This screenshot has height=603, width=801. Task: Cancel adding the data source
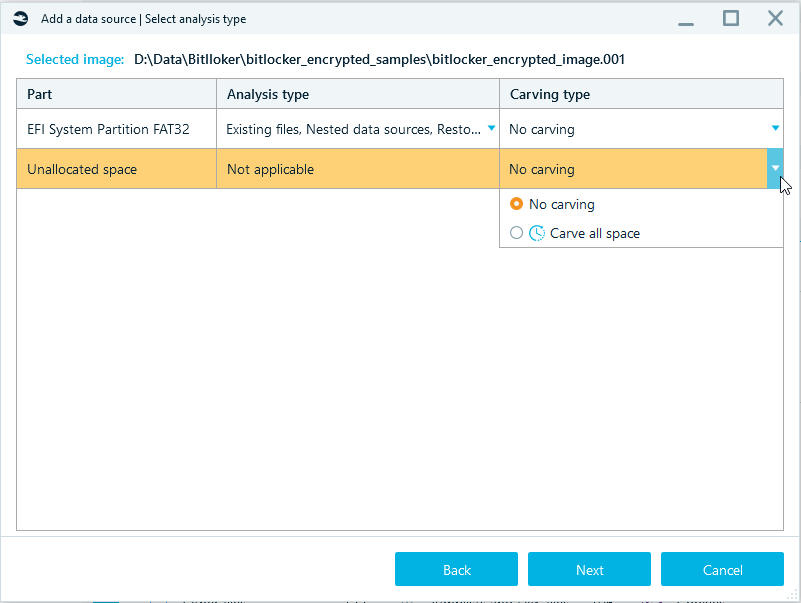[x=722, y=569]
